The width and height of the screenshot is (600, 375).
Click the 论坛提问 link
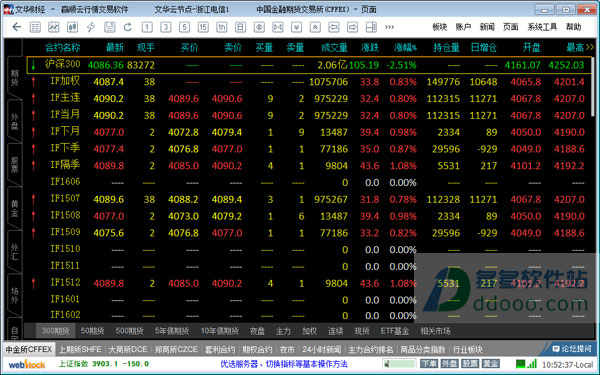[x=572, y=349]
